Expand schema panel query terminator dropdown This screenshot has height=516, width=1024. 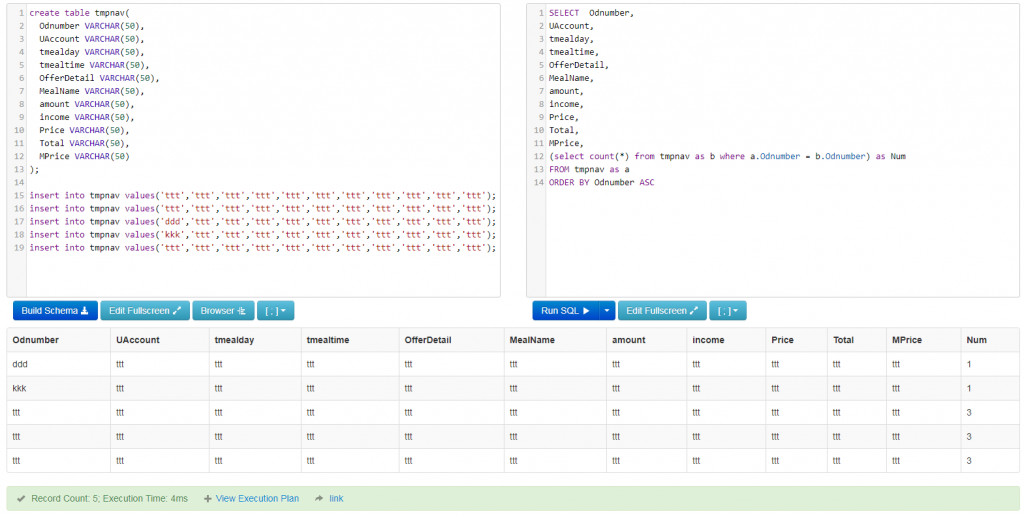[276, 311]
